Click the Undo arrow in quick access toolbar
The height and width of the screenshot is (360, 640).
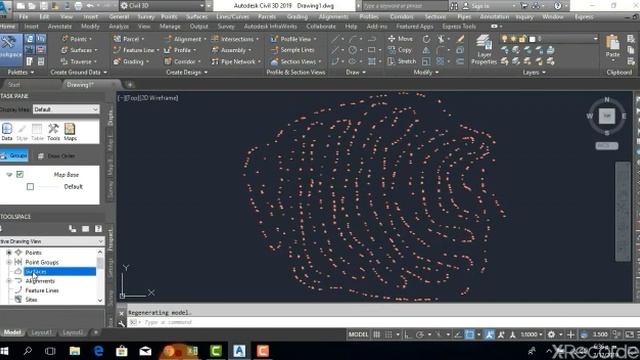tap(90, 6)
